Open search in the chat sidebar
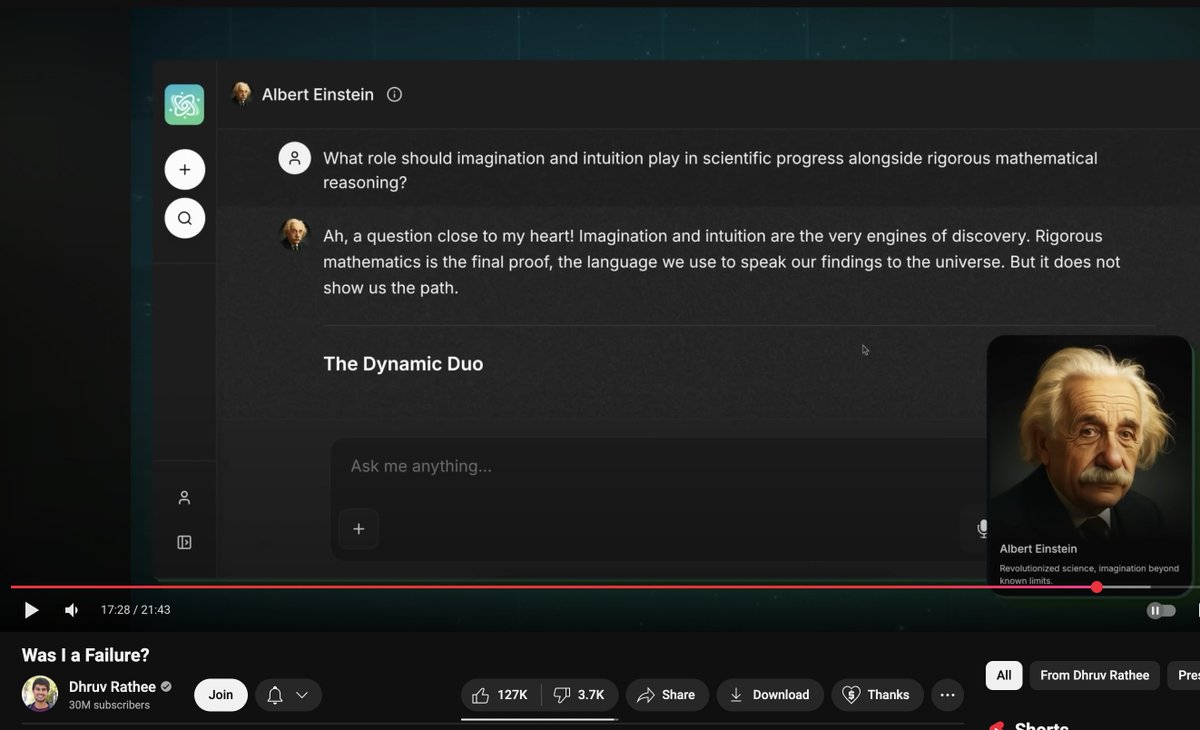1200x730 pixels. click(184, 217)
